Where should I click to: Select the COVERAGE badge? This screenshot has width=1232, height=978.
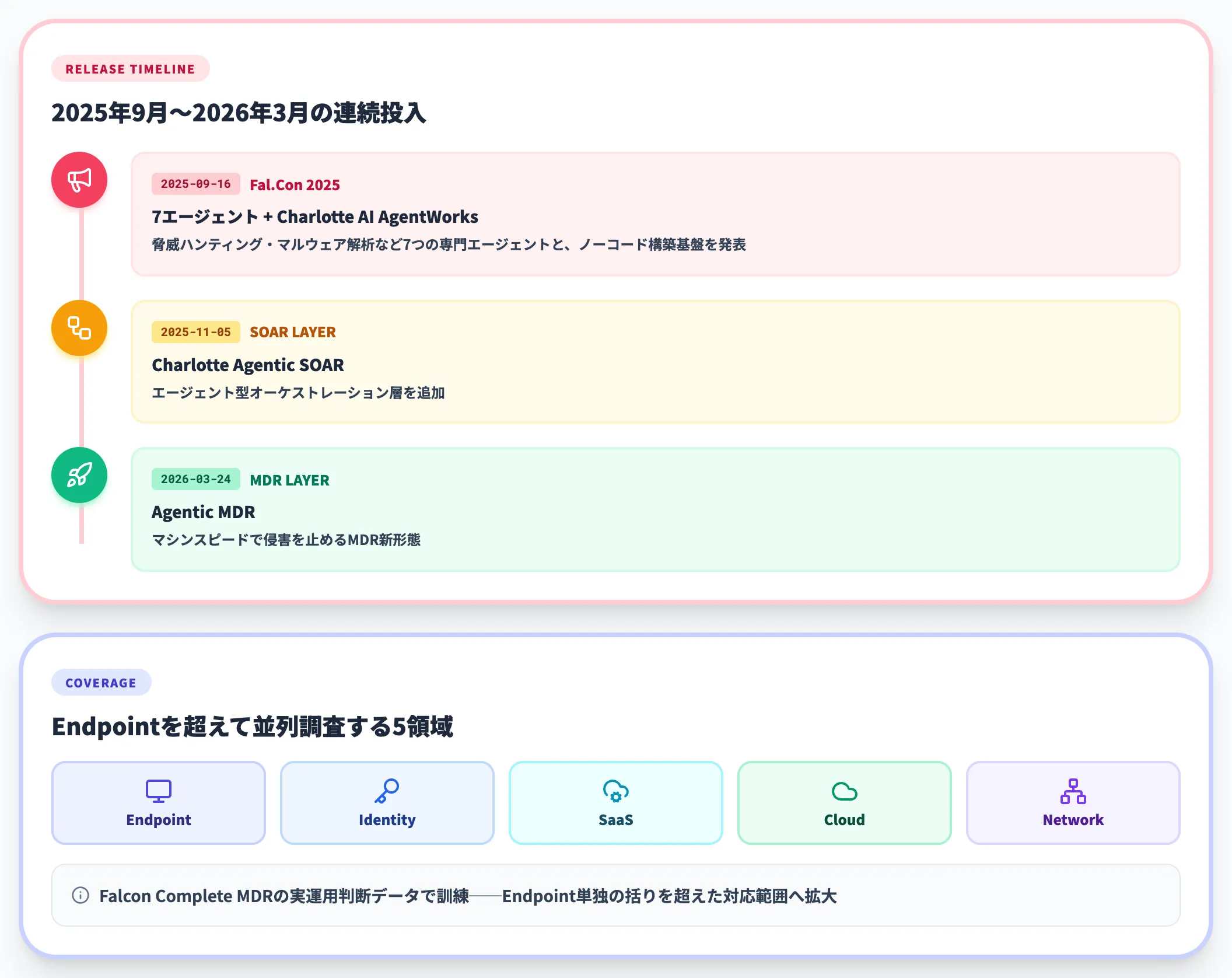pos(101,683)
